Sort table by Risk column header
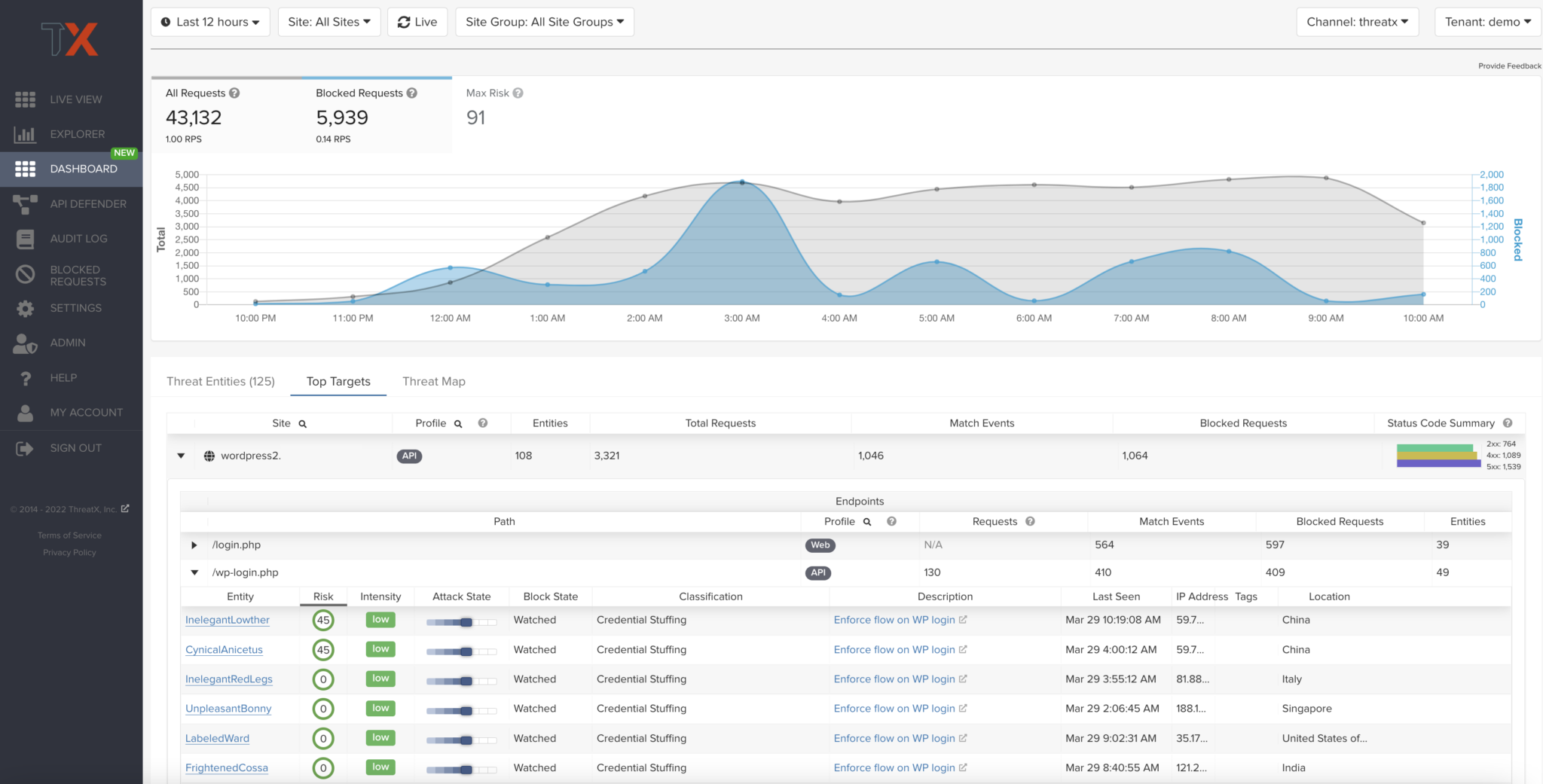This screenshot has width=1543, height=784. pyautogui.click(x=323, y=596)
